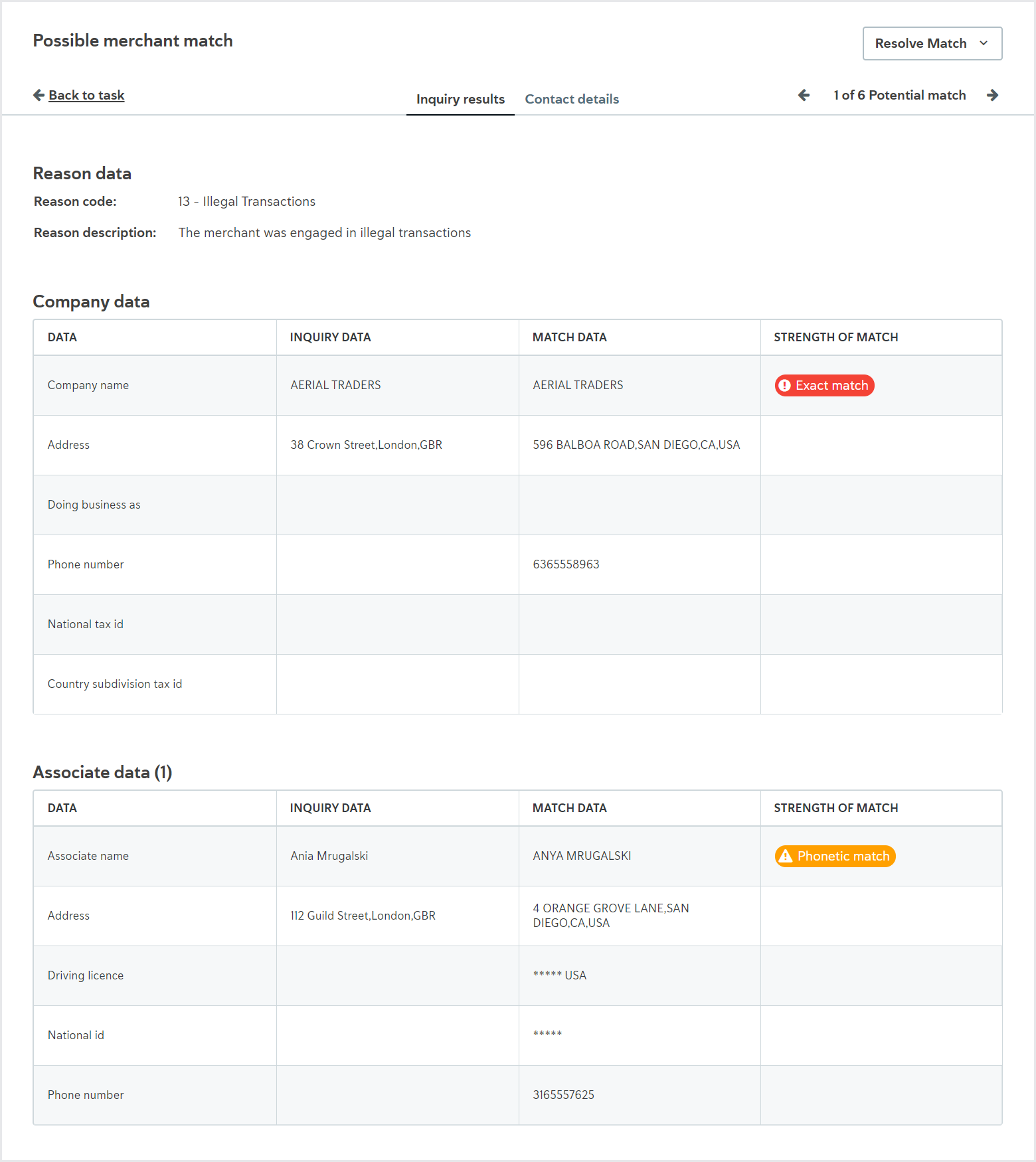
Task: Click the Exact match badge
Action: click(824, 385)
